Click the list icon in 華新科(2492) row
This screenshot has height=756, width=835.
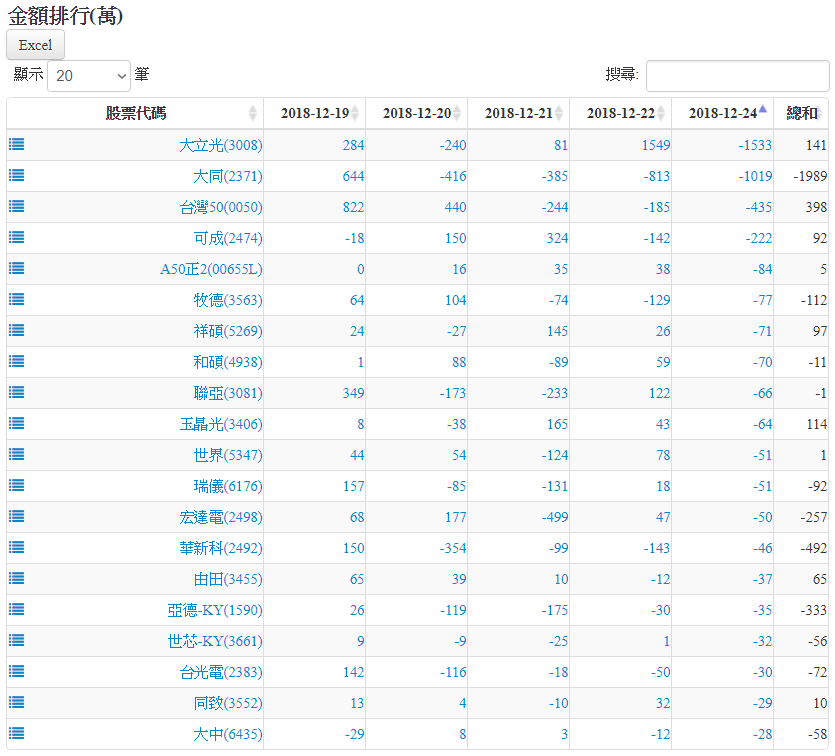[x=16, y=547]
